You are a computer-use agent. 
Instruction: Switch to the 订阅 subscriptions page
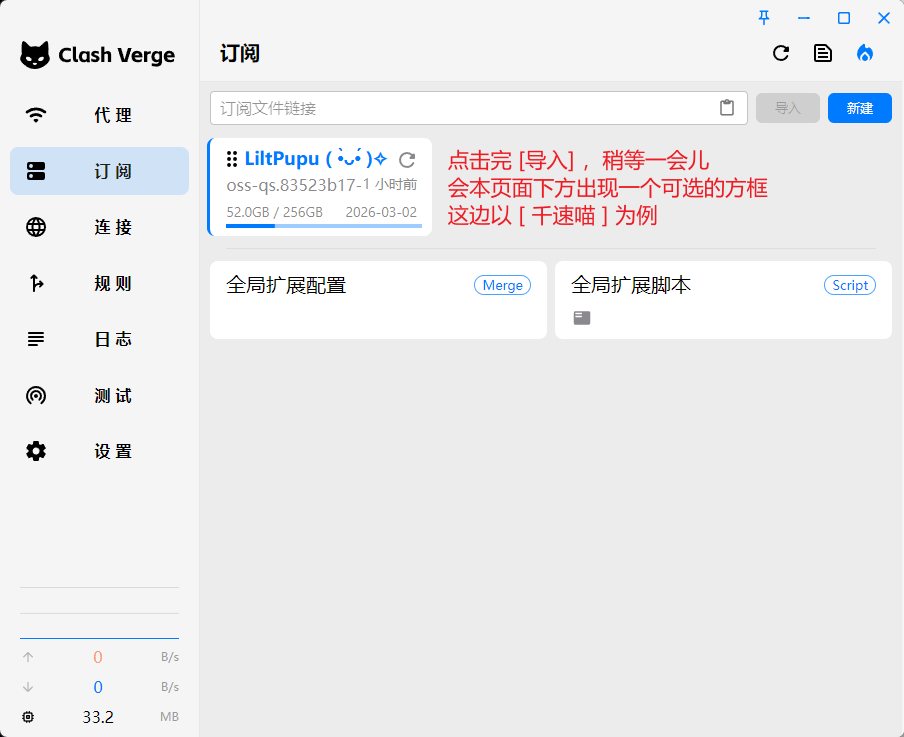[x=99, y=171]
